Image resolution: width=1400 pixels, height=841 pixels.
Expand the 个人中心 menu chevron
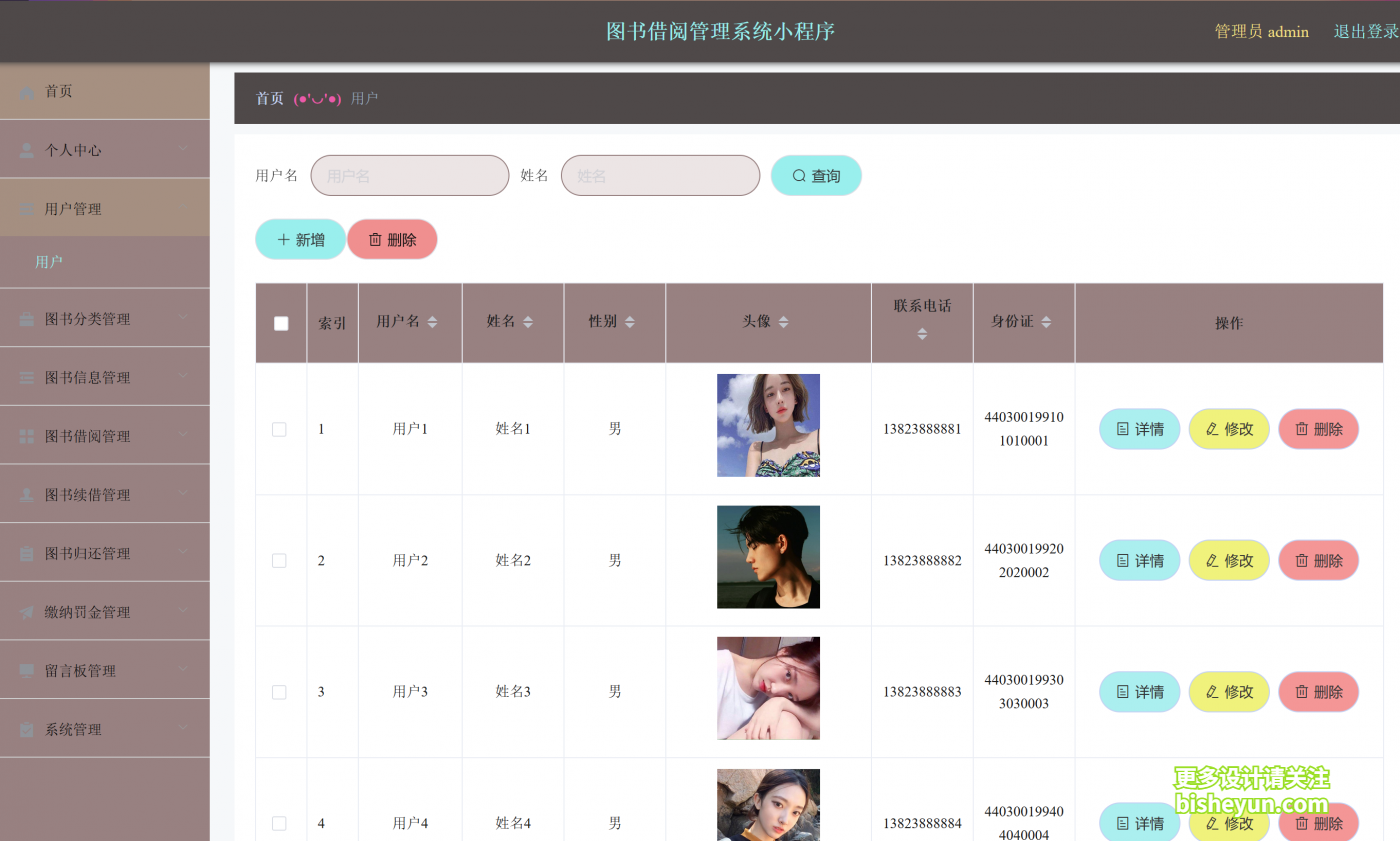tap(183, 149)
